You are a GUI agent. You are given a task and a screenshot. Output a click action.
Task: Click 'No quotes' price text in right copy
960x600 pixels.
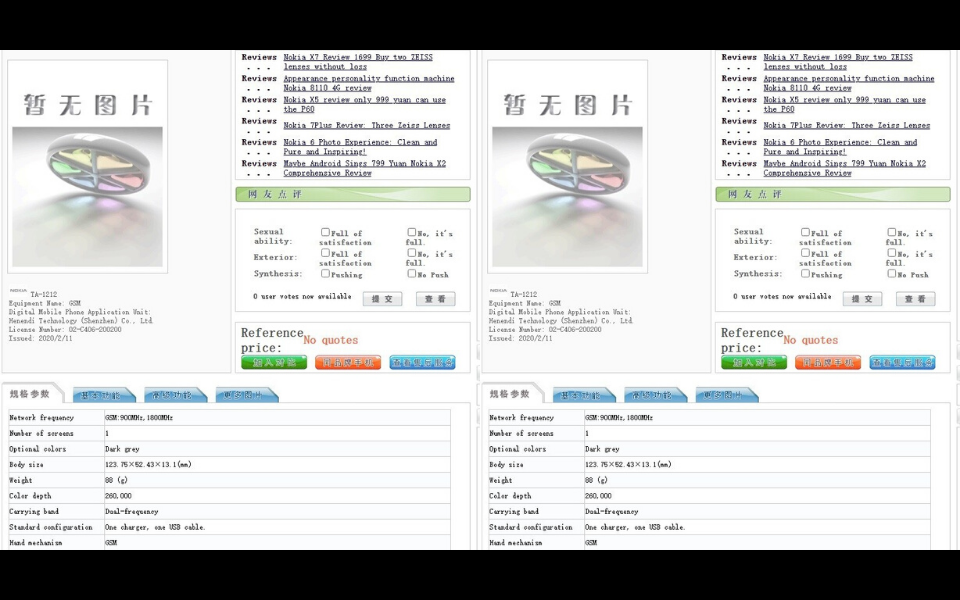point(811,340)
